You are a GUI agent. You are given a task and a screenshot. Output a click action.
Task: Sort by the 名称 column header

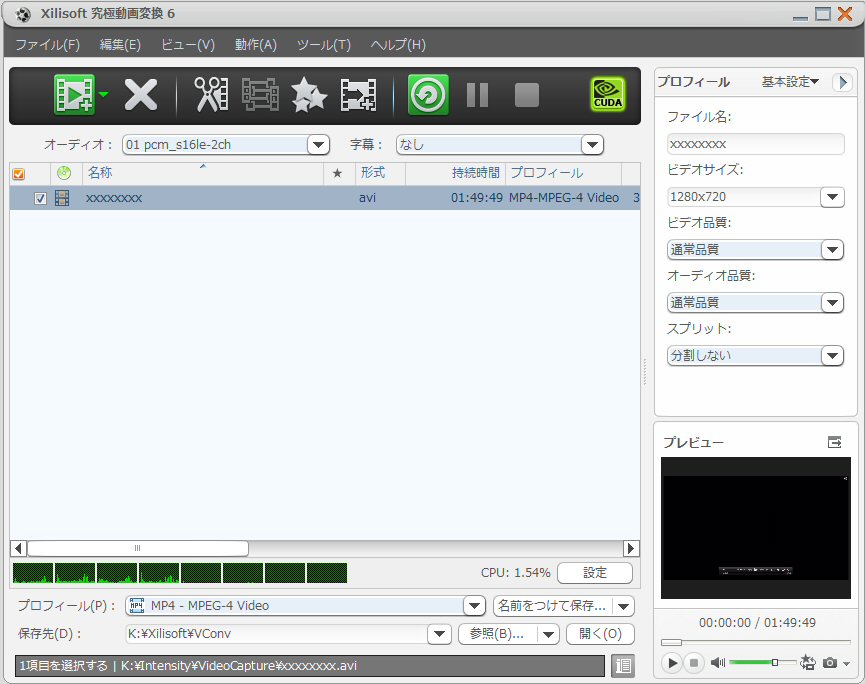[x=203, y=173]
